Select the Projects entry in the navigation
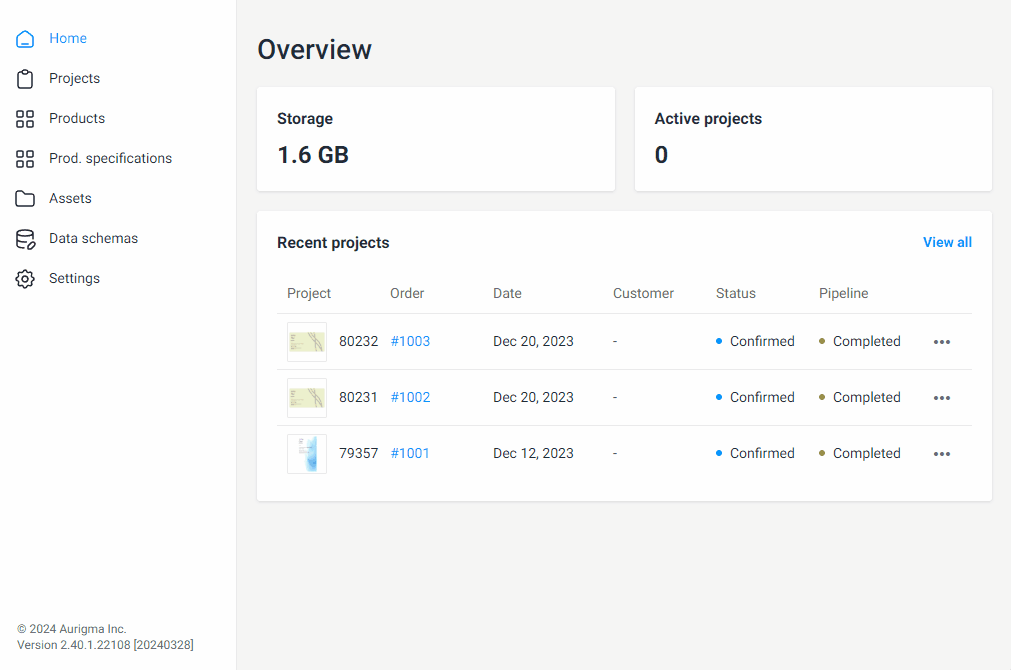This screenshot has width=1011, height=670. pos(73,78)
